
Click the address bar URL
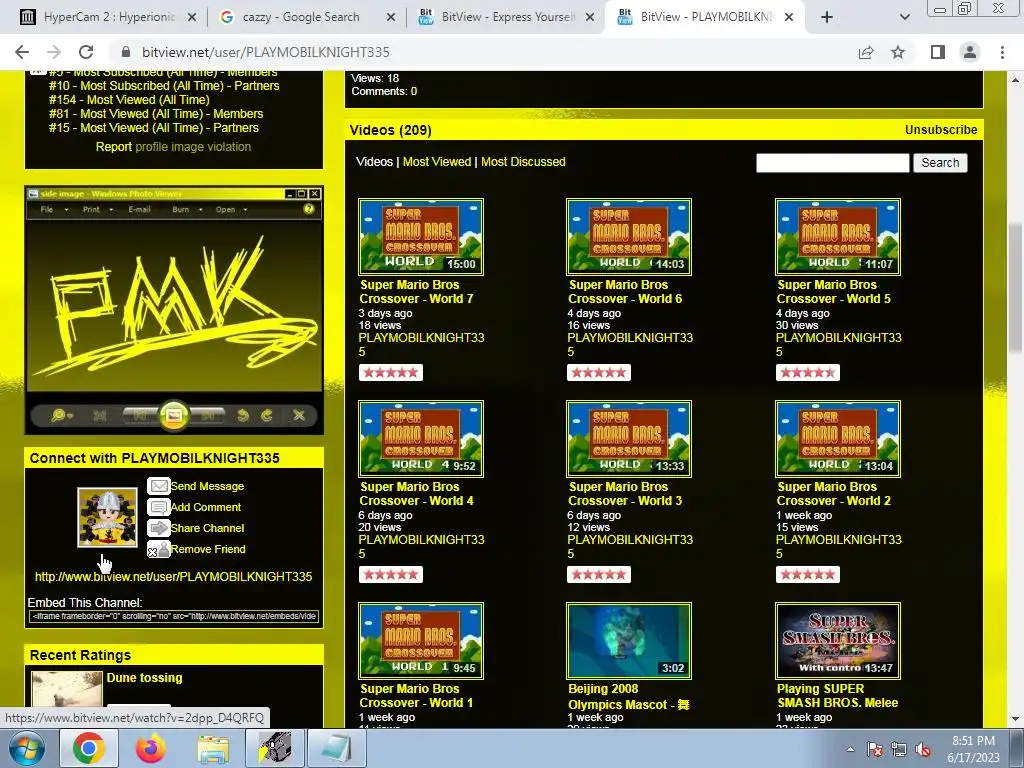pos(266,52)
